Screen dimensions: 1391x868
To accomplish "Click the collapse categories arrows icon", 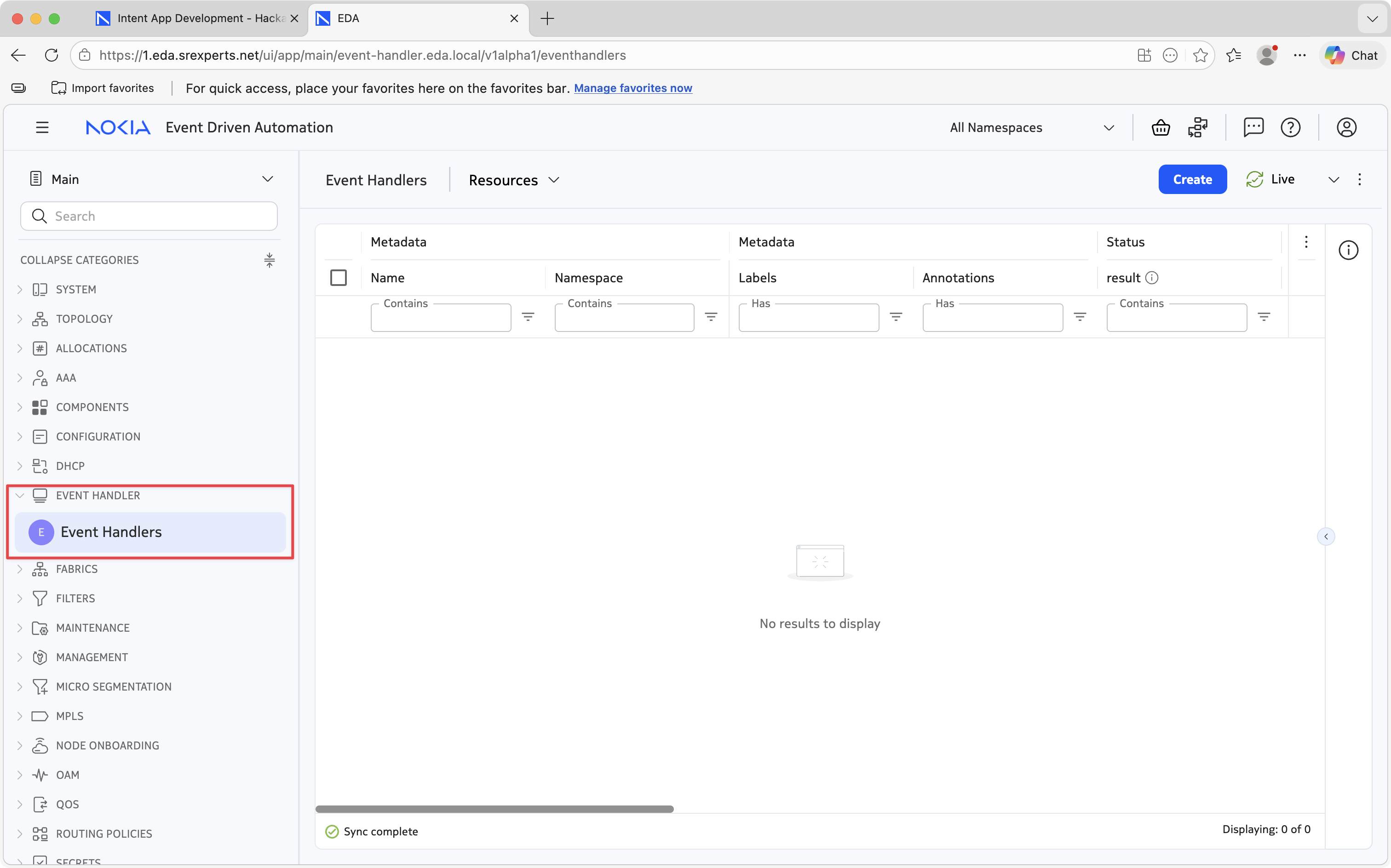I will pos(270,260).
